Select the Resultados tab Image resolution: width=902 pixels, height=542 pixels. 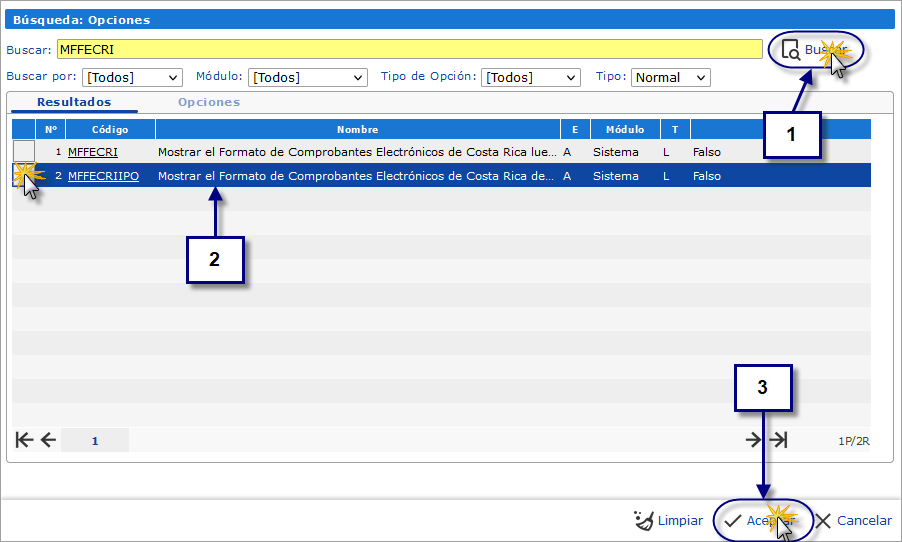click(74, 102)
